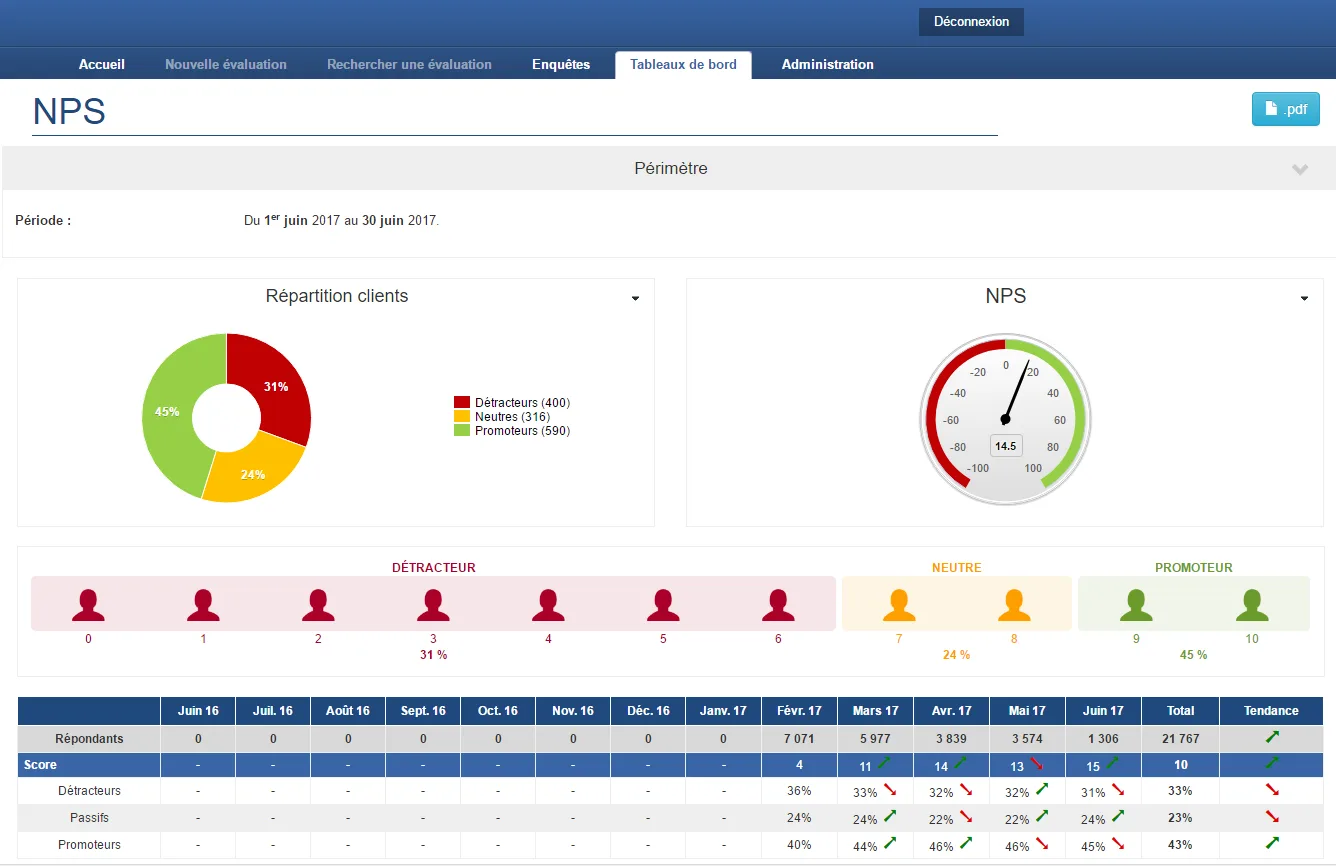Click the NEUTRE section heading
This screenshot has height=866, width=1336.
[957, 568]
